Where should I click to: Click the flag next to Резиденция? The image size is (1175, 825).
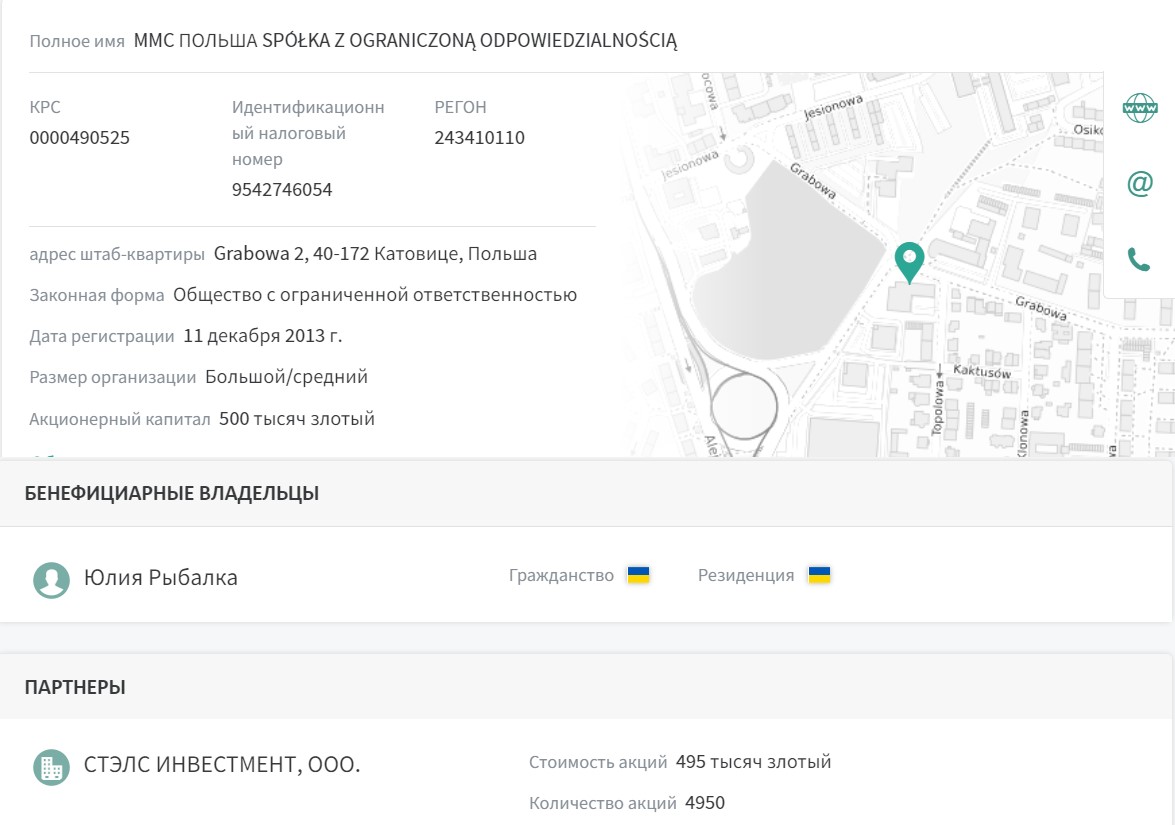[x=819, y=575]
